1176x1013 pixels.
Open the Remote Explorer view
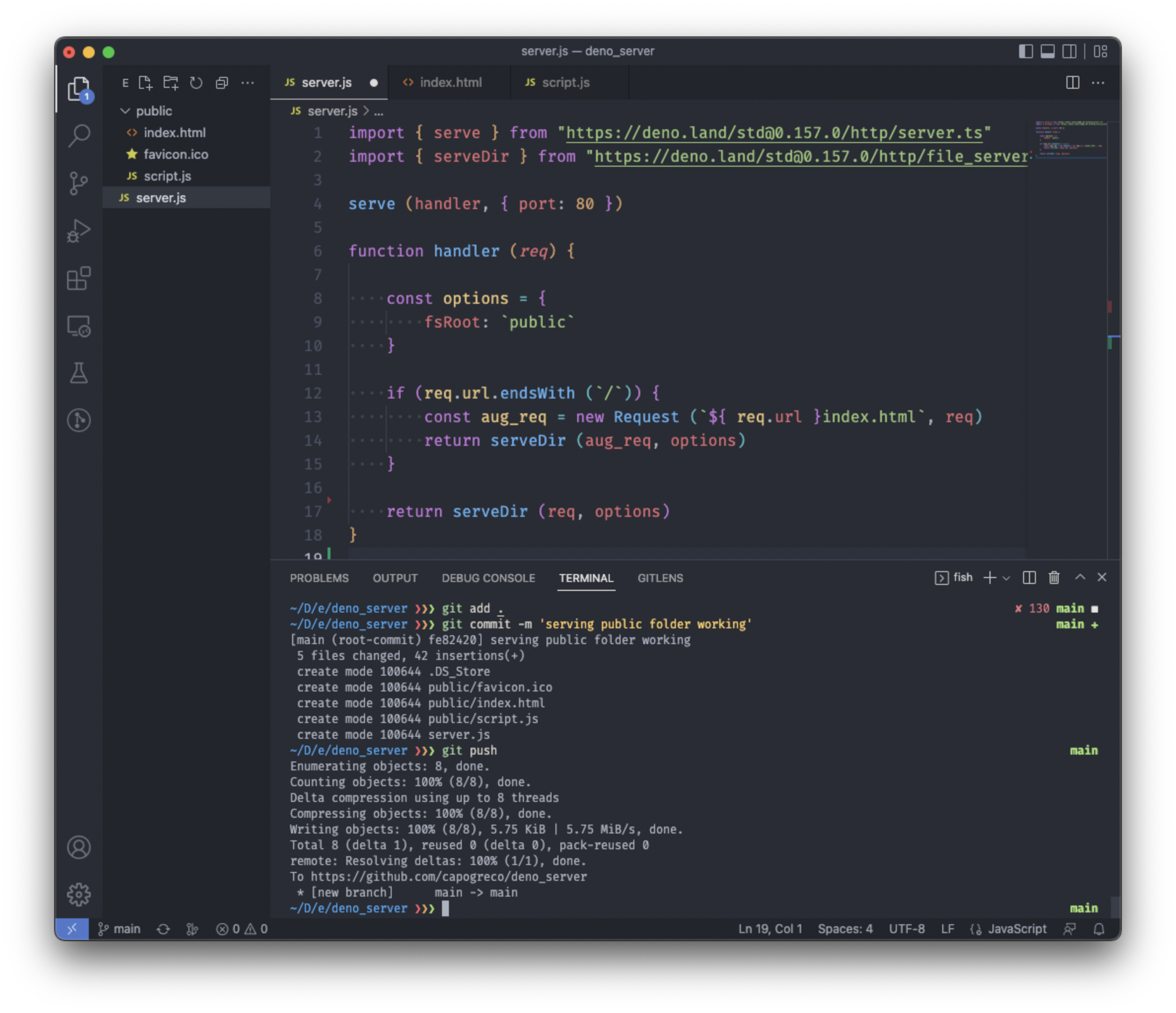pos(79,326)
